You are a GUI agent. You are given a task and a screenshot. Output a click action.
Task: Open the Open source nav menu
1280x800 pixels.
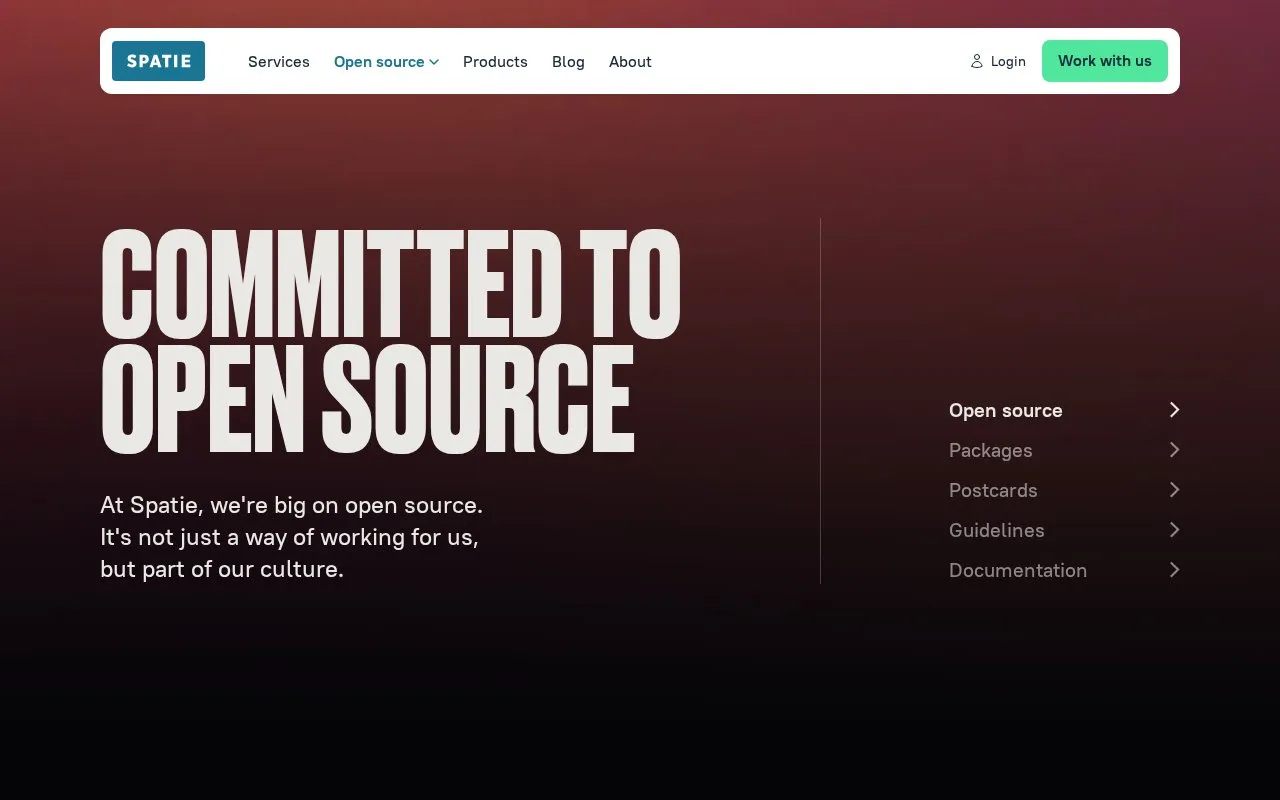click(x=386, y=62)
